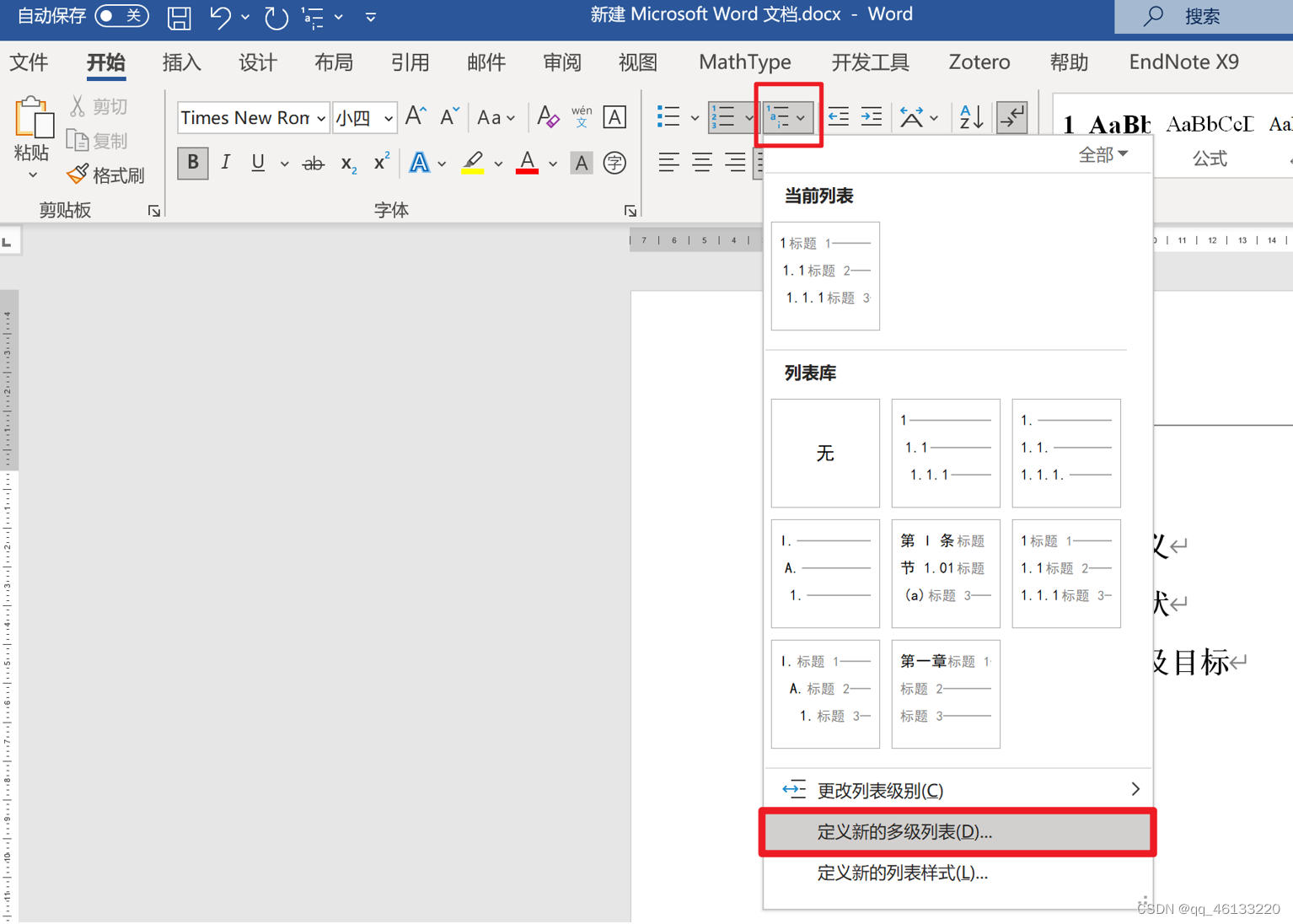Screen dimensions: 1293x924
Task: Click the Redo icon
Action: coord(276,17)
